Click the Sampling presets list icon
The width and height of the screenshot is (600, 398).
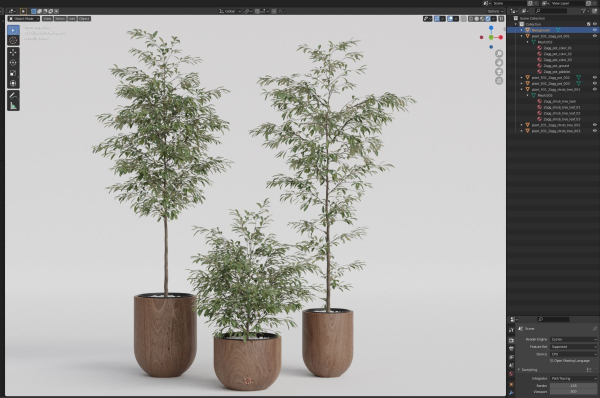point(589,370)
